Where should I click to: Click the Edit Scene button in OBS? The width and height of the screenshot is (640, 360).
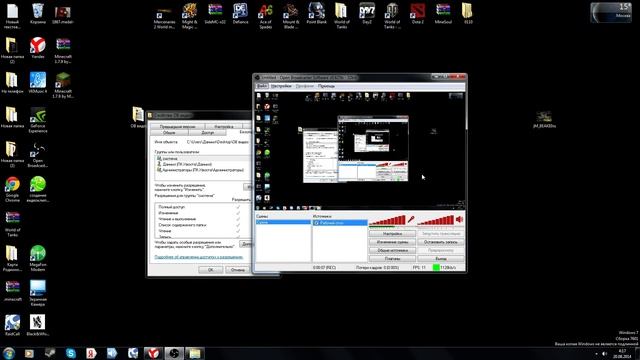(x=392, y=242)
